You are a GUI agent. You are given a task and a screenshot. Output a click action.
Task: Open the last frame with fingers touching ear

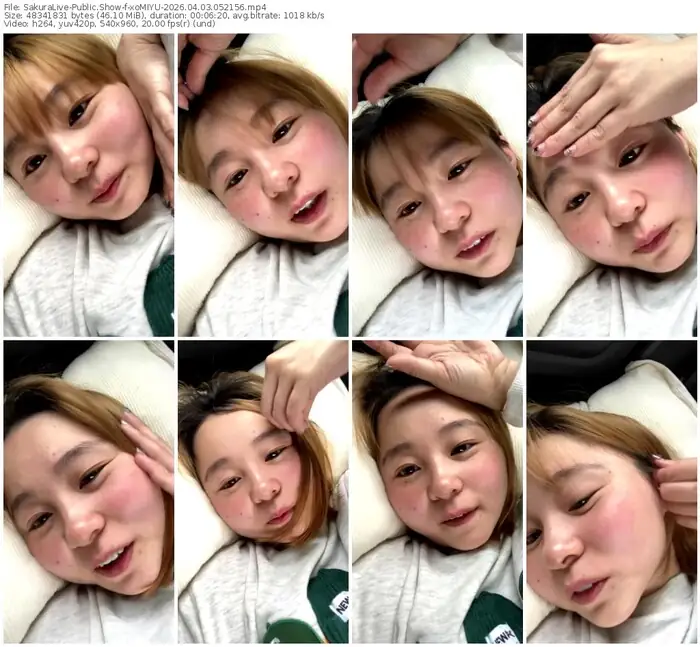click(x=612, y=491)
